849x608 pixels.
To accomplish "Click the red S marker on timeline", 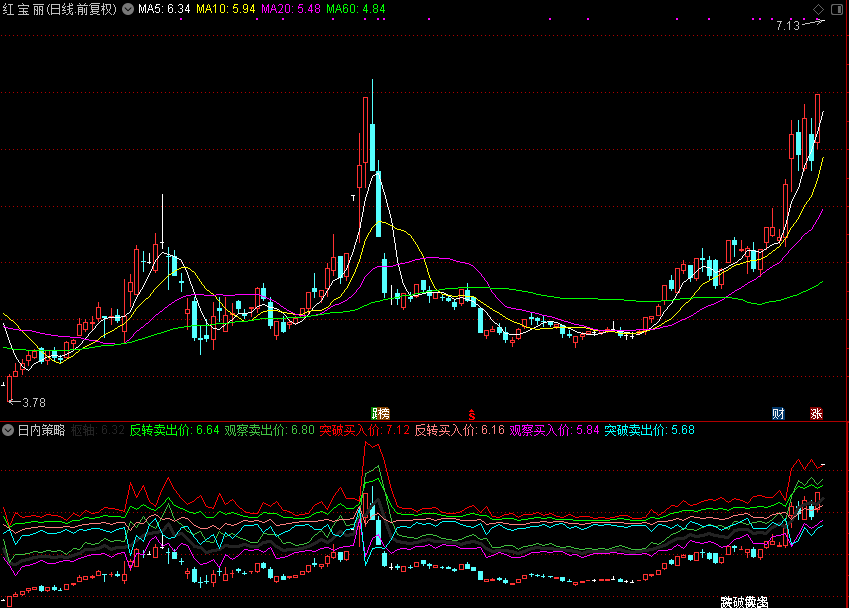I will (472, 413).
